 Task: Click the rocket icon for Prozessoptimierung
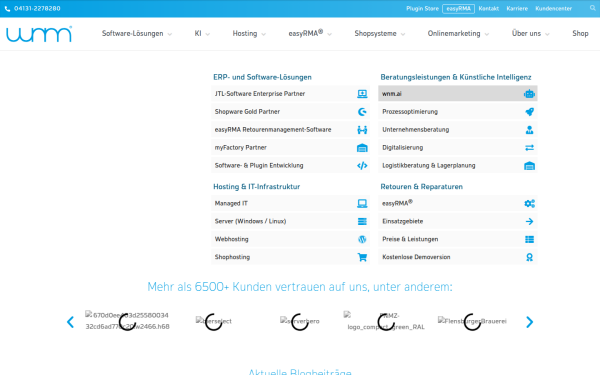529,112
